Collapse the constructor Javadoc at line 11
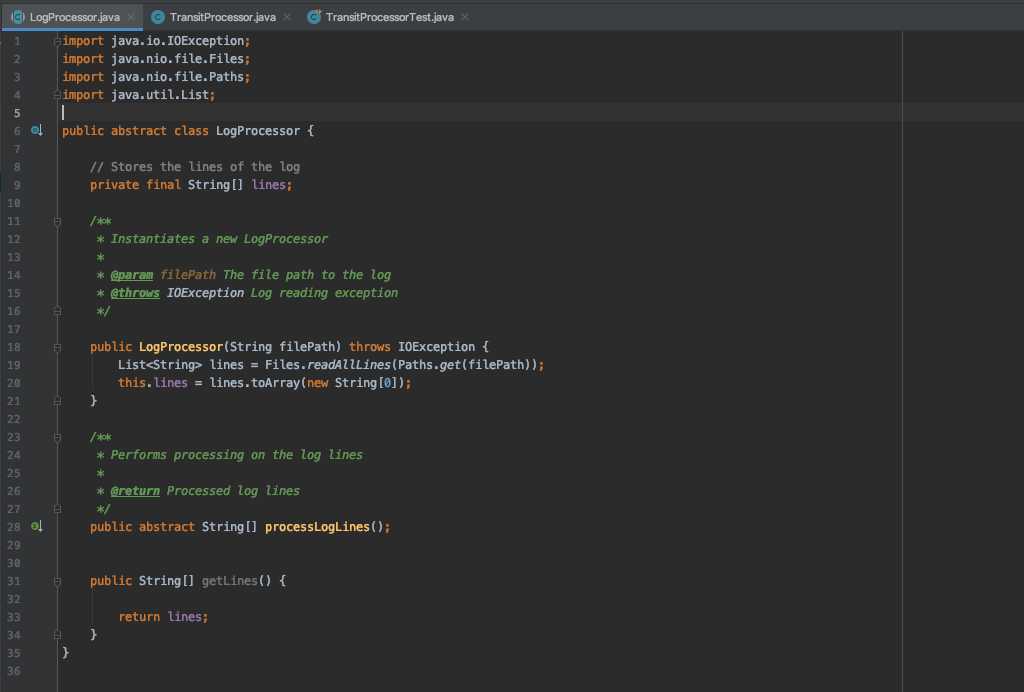The width and height of the screenshot is (1024, 692). pos(57,221)
